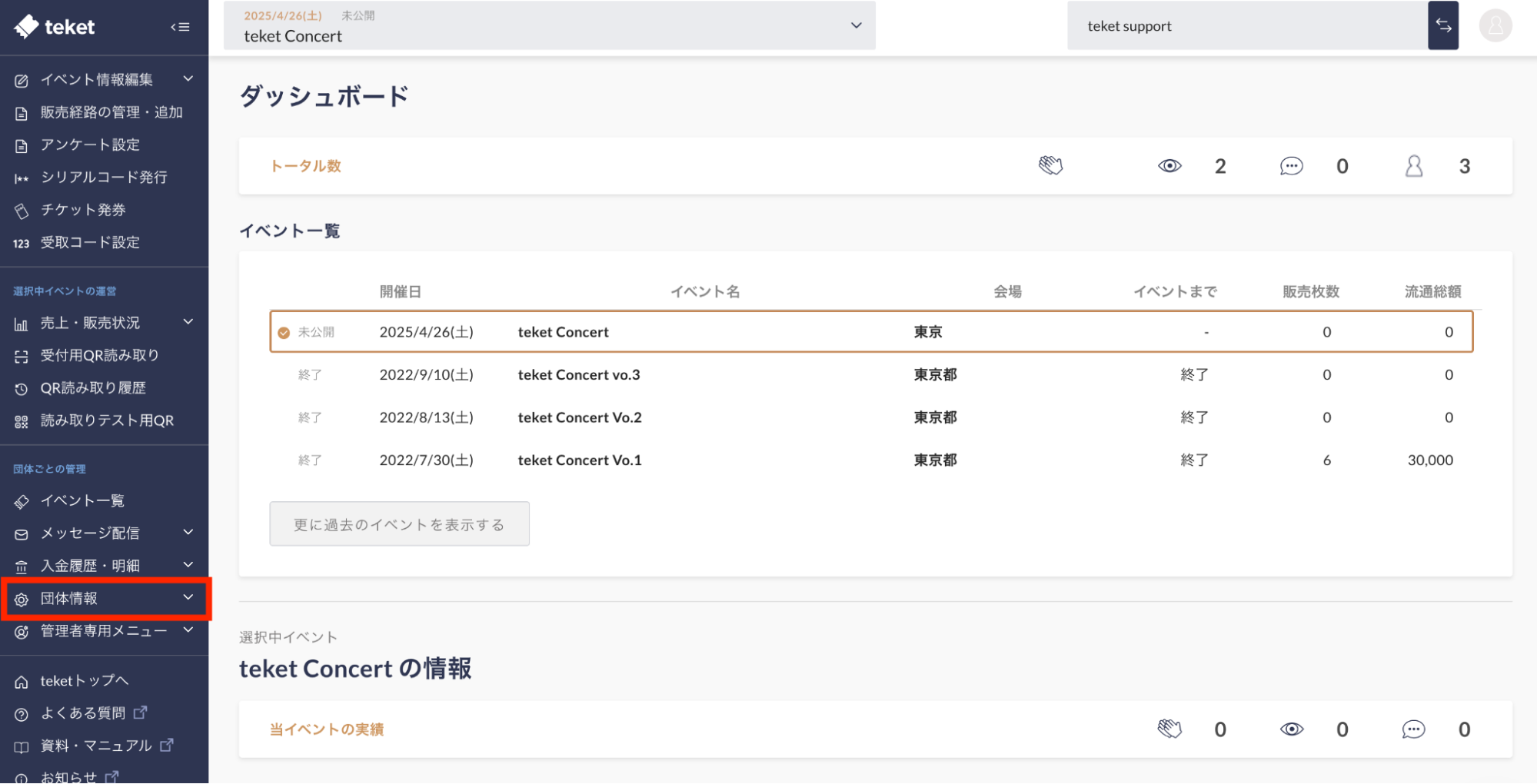Click the teket support organization field
The height and width of the screenshot is (784, 1537).
(1246, 26)
